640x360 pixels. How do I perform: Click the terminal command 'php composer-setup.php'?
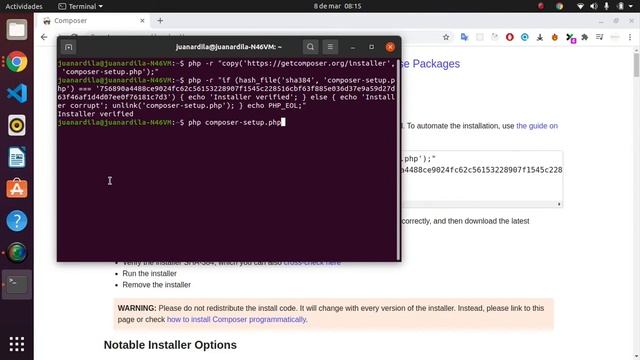[x=235, y=122]
